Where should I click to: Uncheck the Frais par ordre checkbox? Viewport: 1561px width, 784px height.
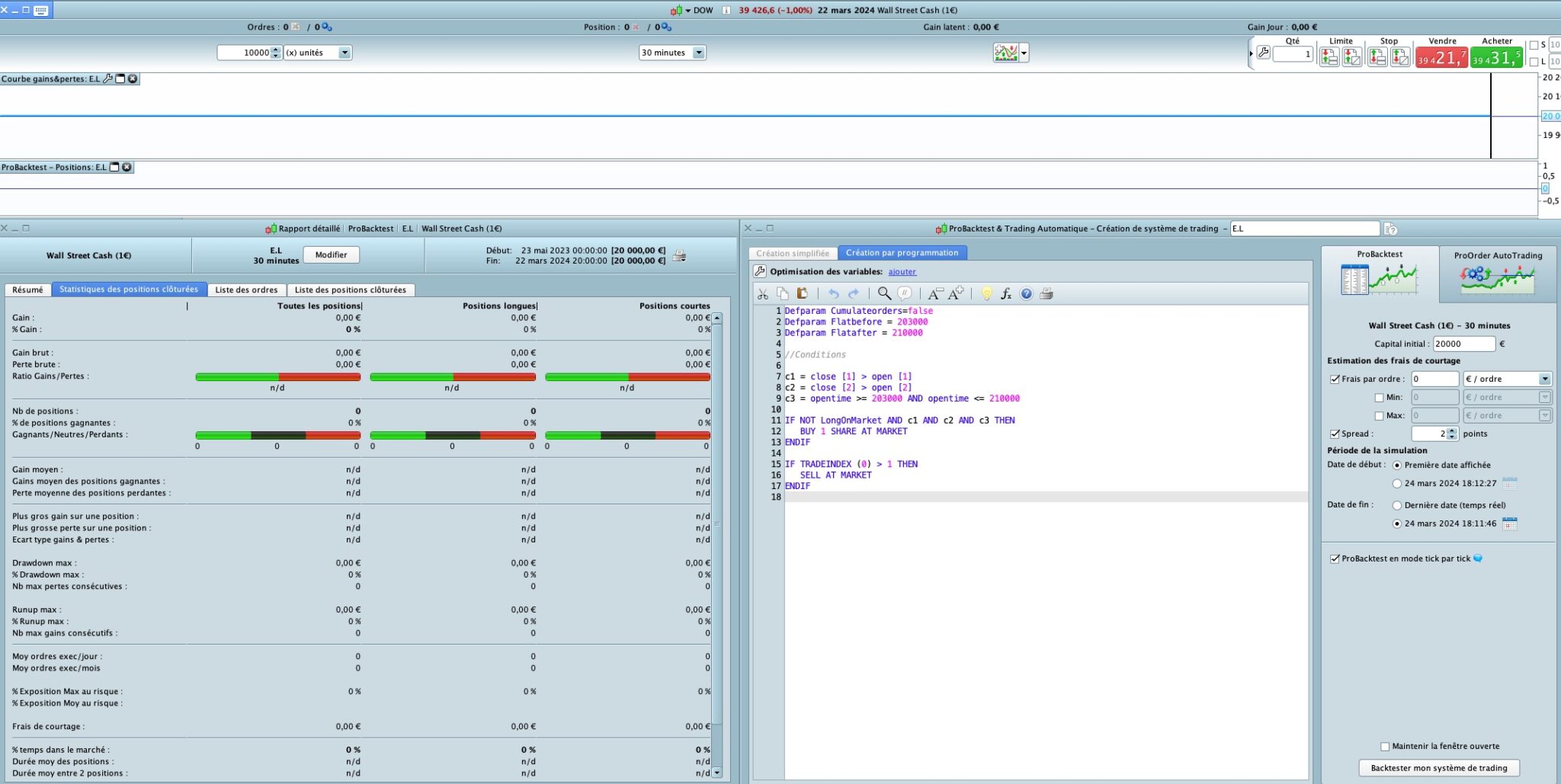1335,379
